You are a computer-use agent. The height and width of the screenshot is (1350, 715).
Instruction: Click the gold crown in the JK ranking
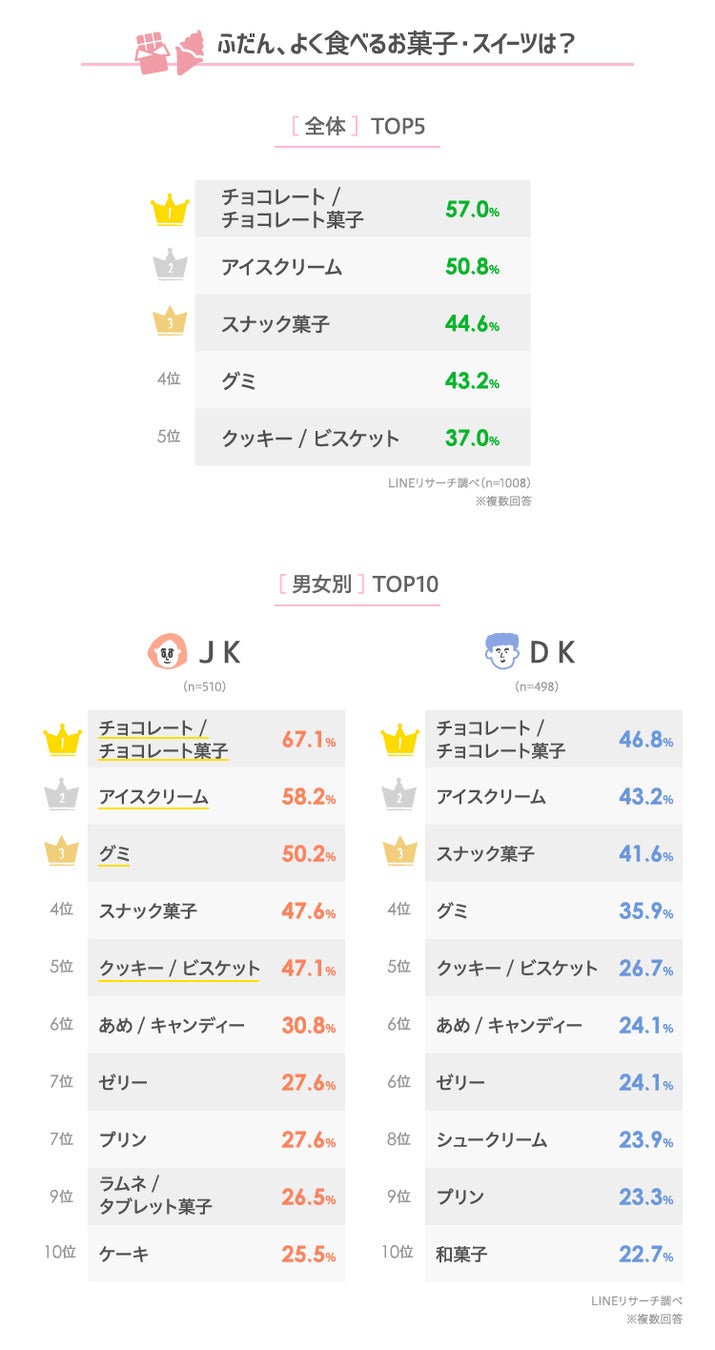62,740
